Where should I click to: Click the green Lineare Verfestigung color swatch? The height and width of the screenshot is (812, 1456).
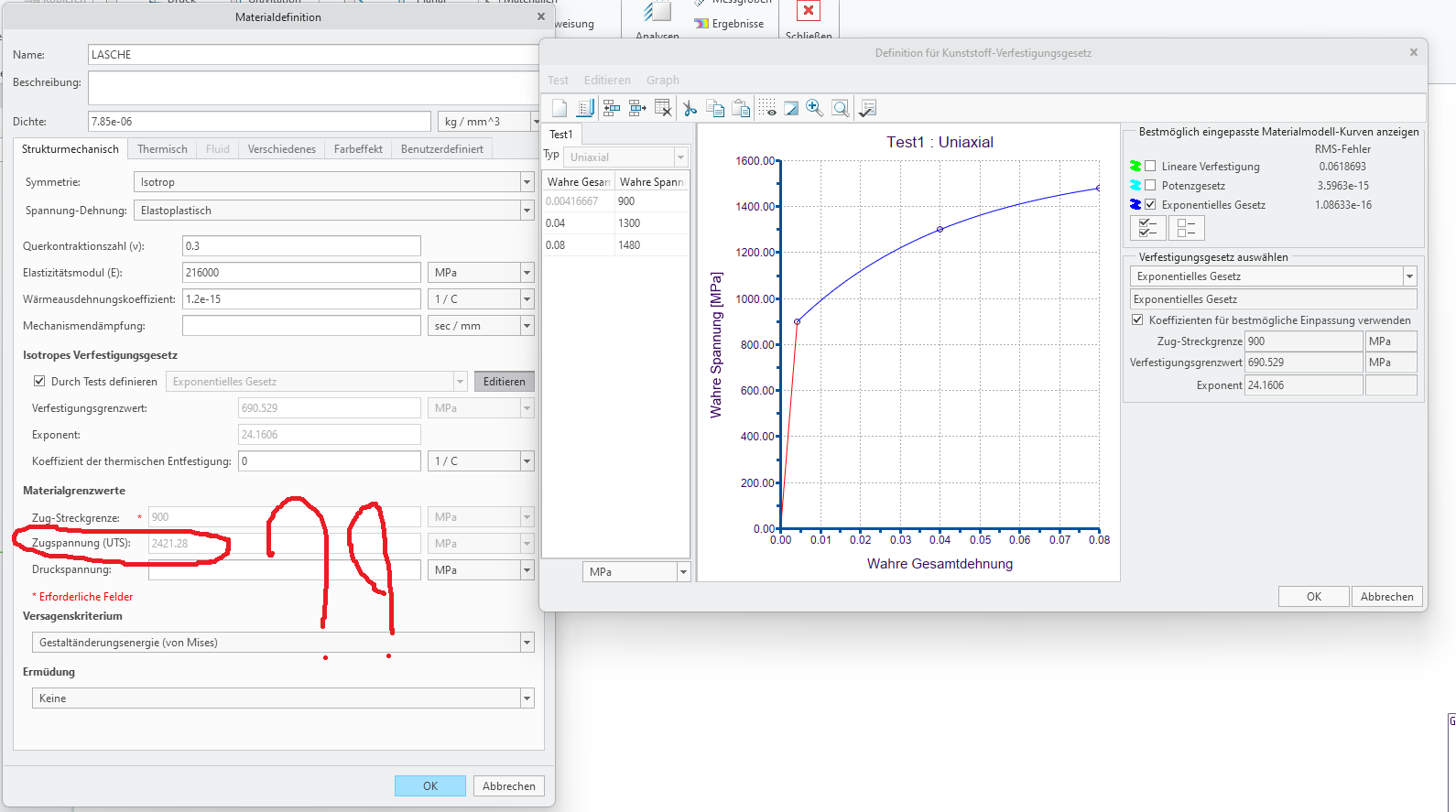pyautogui.click(x=1135, y=167)
